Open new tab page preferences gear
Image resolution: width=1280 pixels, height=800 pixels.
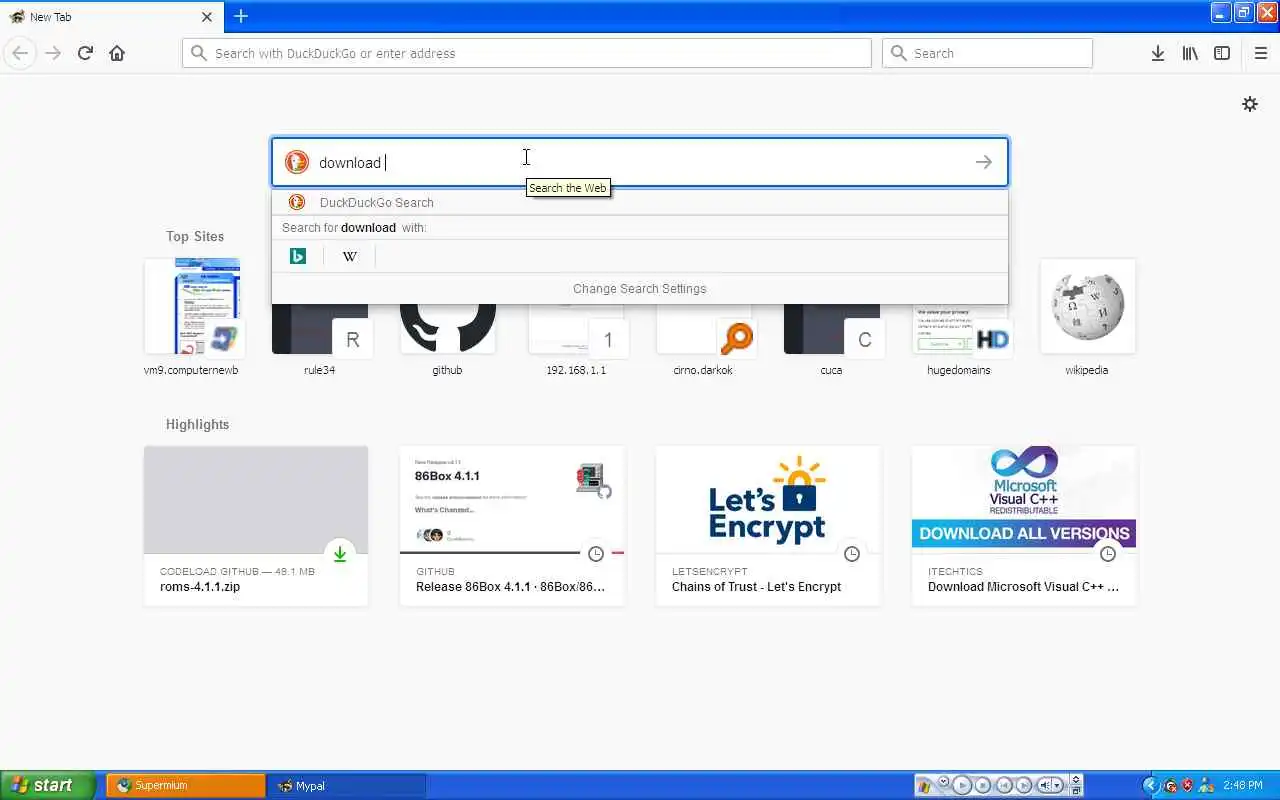tap(1250, 104)
